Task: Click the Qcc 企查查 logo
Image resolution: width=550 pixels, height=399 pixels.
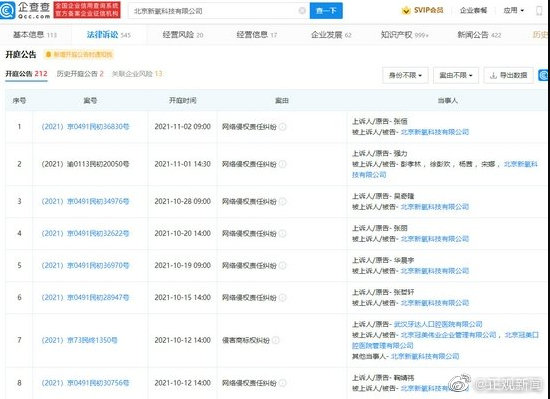Action: 26,11
